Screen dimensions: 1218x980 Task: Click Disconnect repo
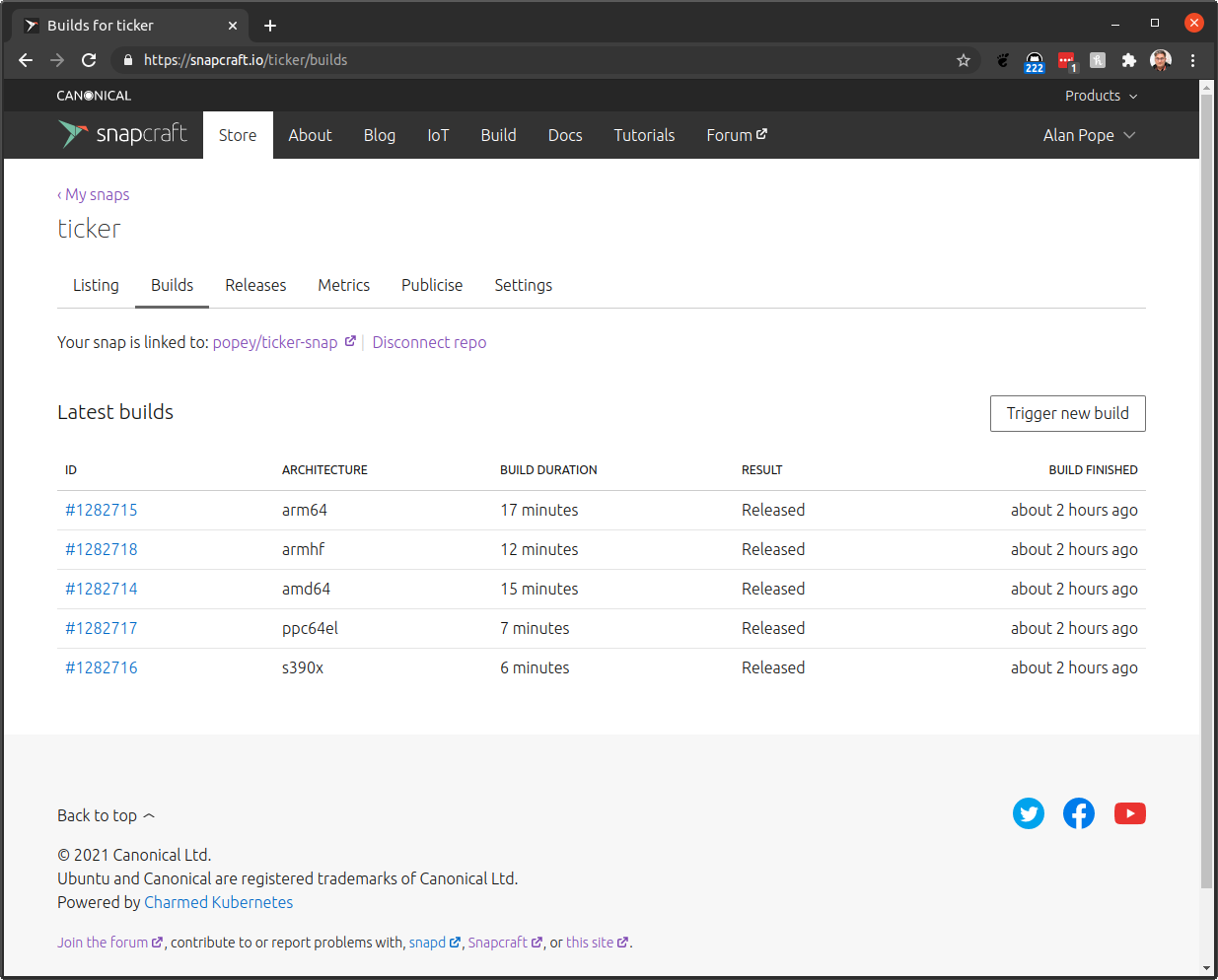(x=429, y=342)
